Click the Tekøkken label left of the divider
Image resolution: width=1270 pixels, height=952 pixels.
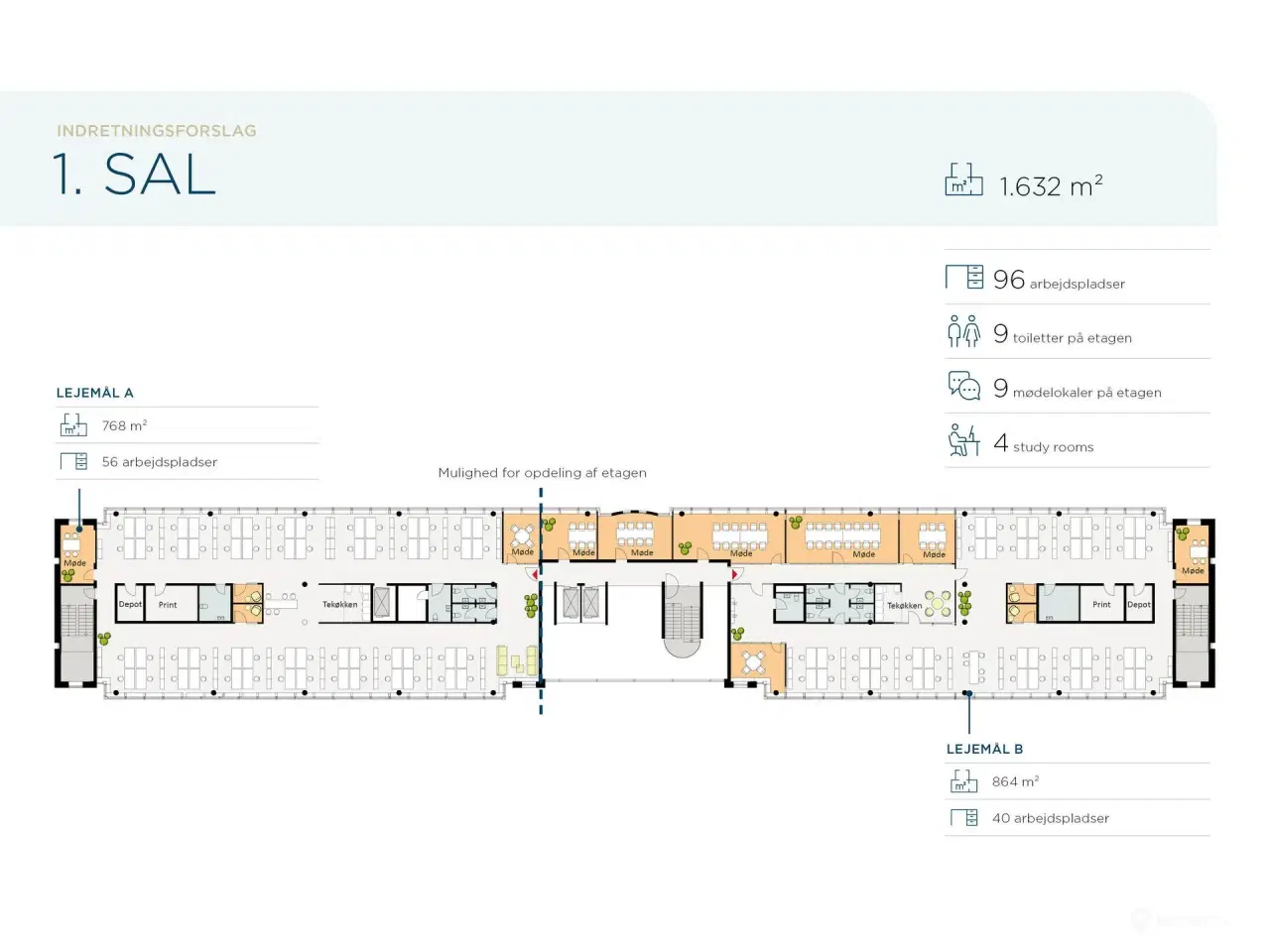pos(339,604)
